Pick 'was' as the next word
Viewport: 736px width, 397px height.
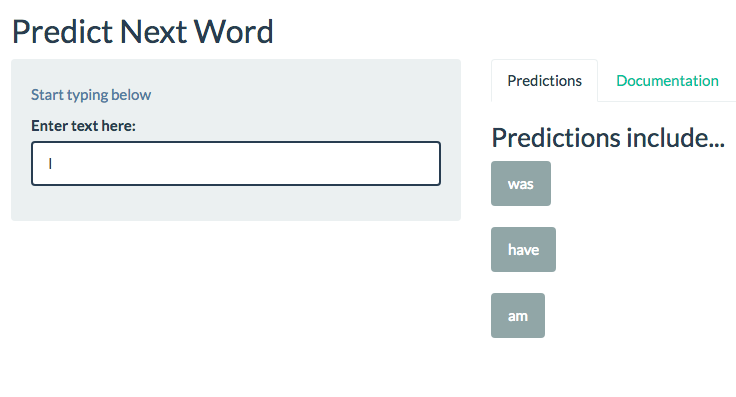point(521,183)
